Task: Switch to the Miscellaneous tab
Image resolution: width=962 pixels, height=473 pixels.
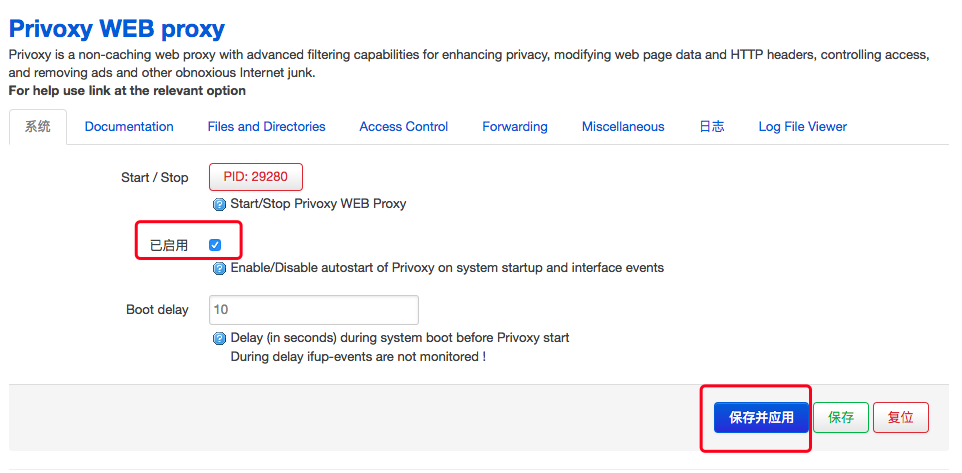Action: click(623, 127)
